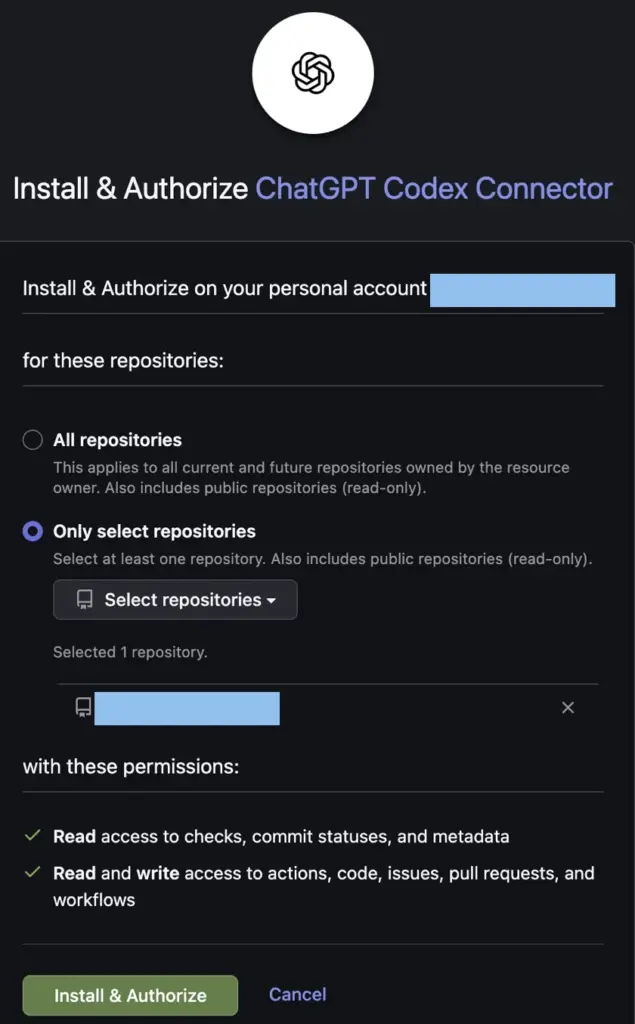The image size is (635, 1024).
Task: Click the checkmark next to Read access to checks
Action: [x=32, y=835]
